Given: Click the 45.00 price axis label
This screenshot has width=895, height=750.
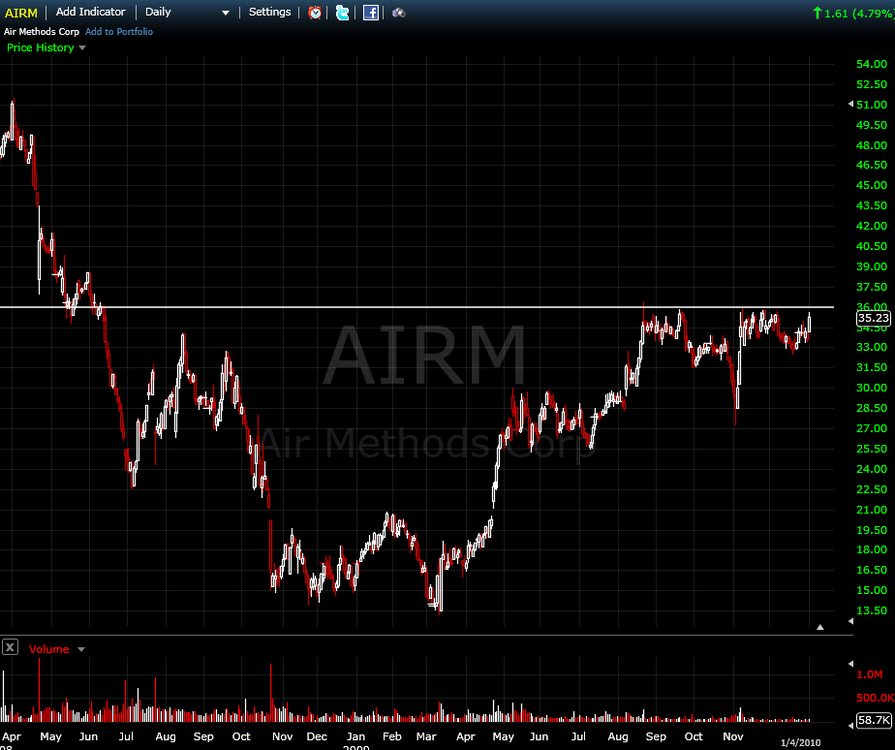Looking at the screenshot, I should click(872, 185).
